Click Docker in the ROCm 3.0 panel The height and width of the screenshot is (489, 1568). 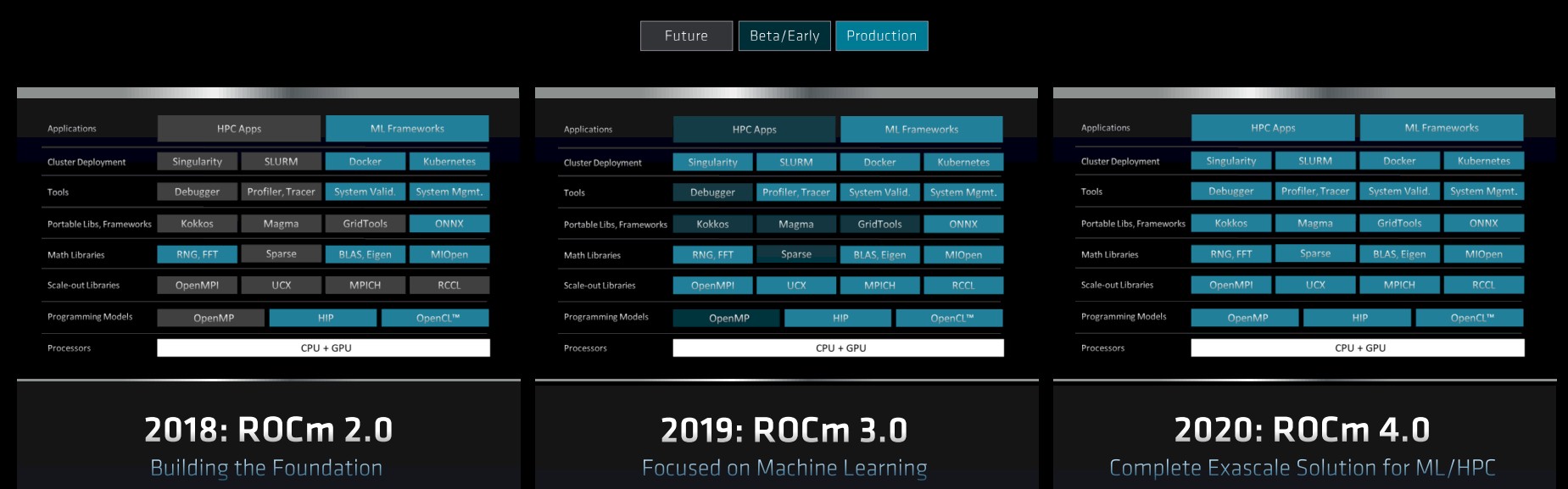[x=880, y=163]
